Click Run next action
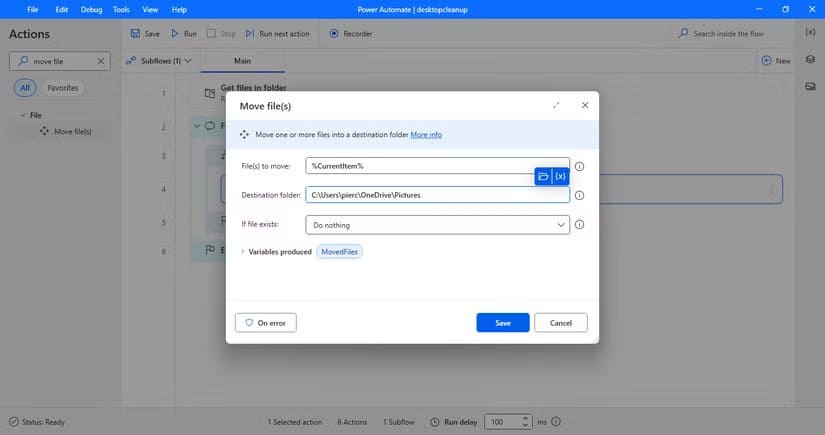Screen dimensions: 825x435 tap(278, 34)
